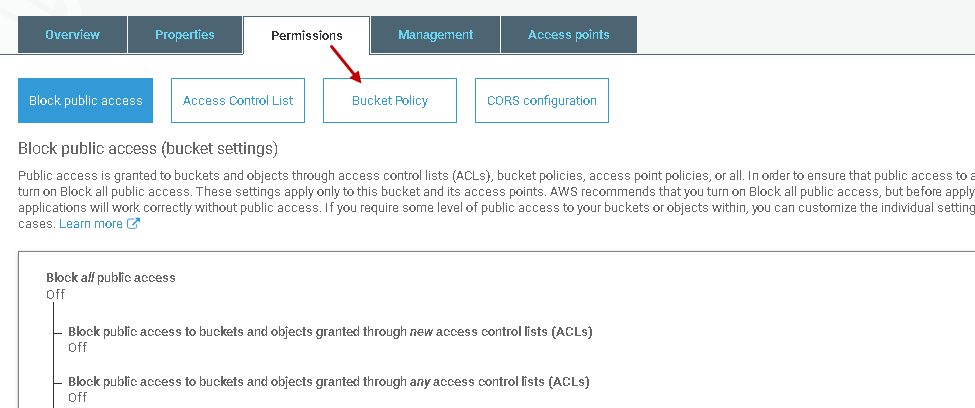Switch to the Properties tab
Image resolution: width=975 pixels, height=408 pixels.
(x=185, y=35)
